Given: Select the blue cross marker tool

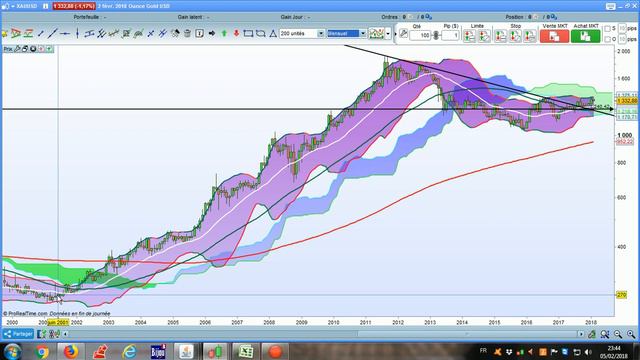Looking at the screenshot, I should click(x=151, y=34).
